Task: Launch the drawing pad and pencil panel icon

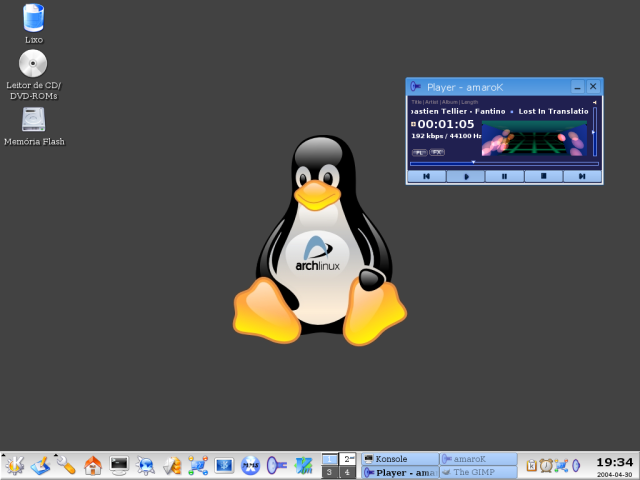Action: [40, 465]
